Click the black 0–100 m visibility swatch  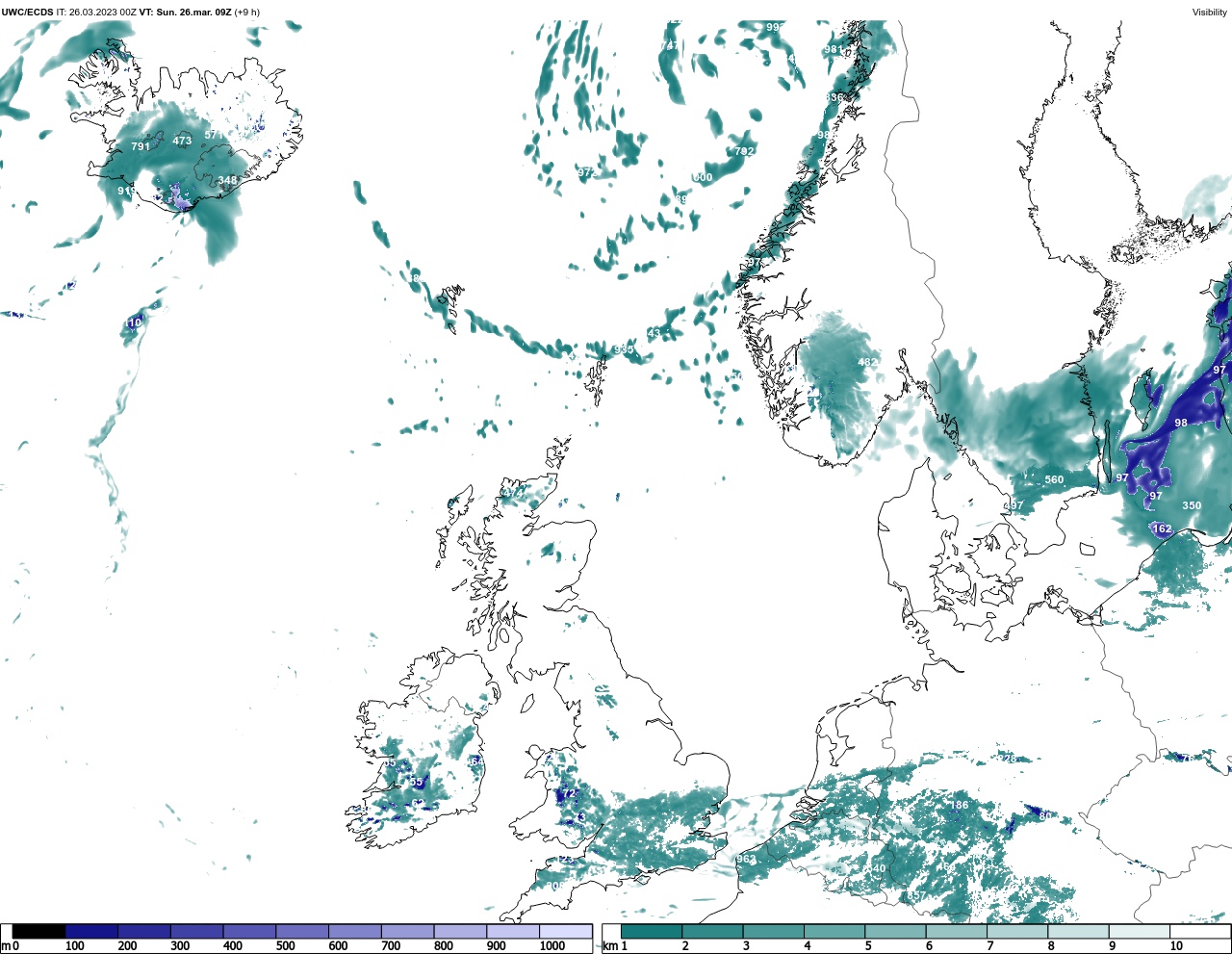(x=38, y=931)
